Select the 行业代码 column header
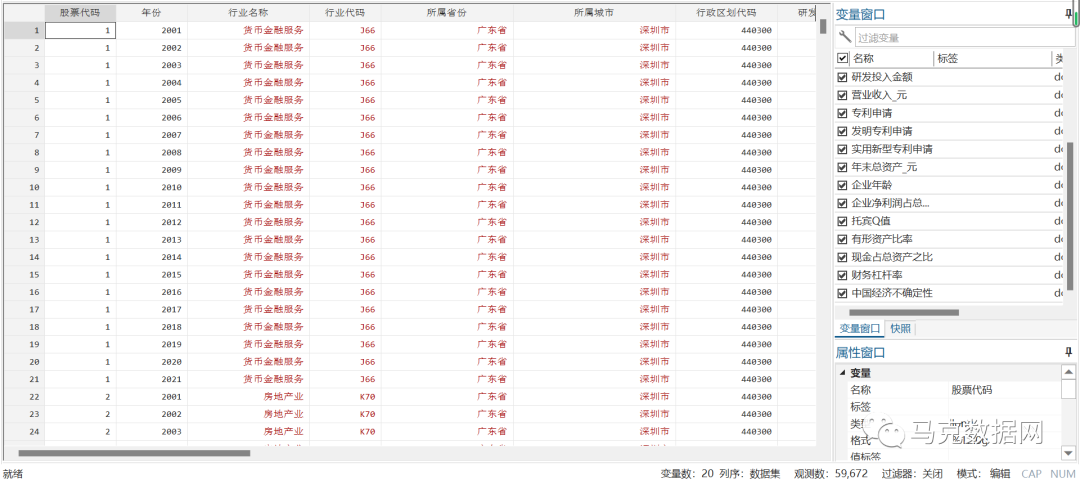Viewport: 1080px width, 480px height. pos(345,13)
